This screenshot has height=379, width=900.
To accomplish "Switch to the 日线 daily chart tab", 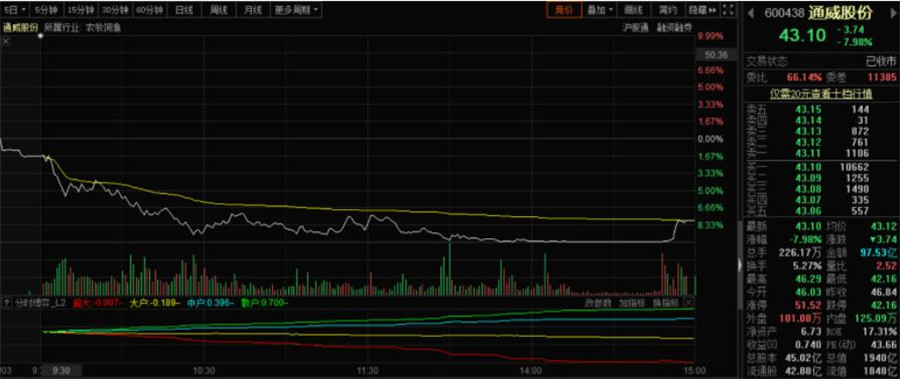I will 184,10.
